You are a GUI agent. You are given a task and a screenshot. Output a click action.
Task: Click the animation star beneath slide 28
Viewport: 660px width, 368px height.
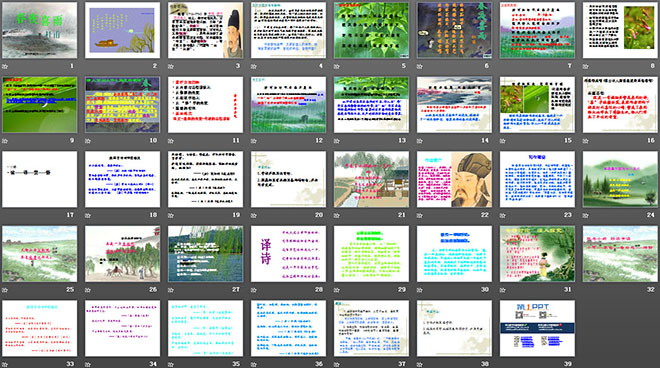[254, 290]
